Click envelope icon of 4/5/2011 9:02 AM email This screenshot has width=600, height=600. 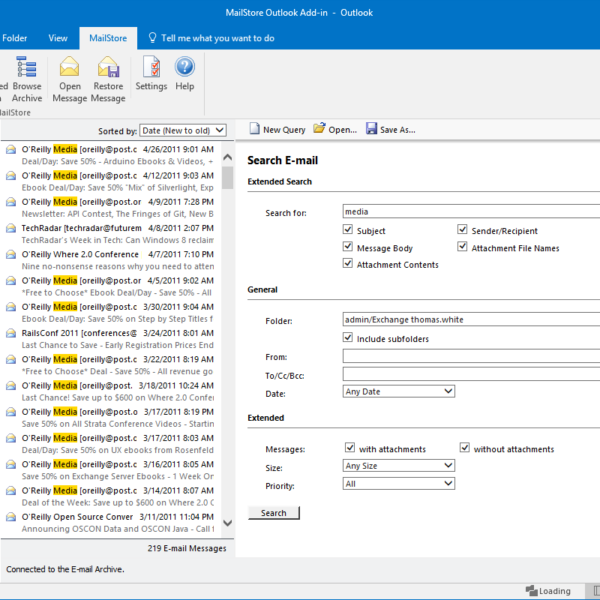[x=11, y=280]
